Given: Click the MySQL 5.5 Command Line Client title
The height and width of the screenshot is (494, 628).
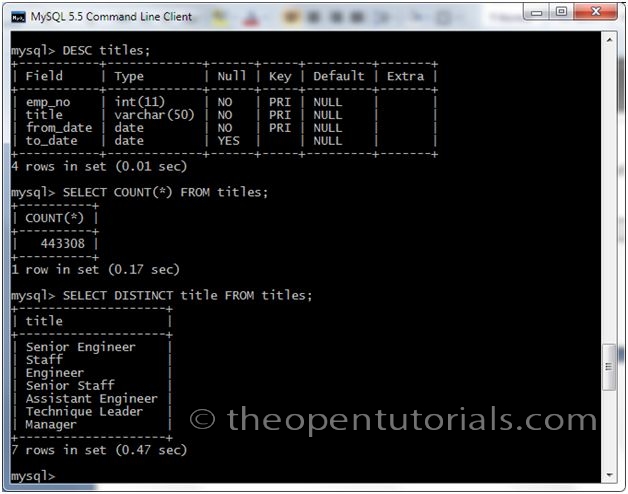Looking at the screenshot, I should pos(111,17).
